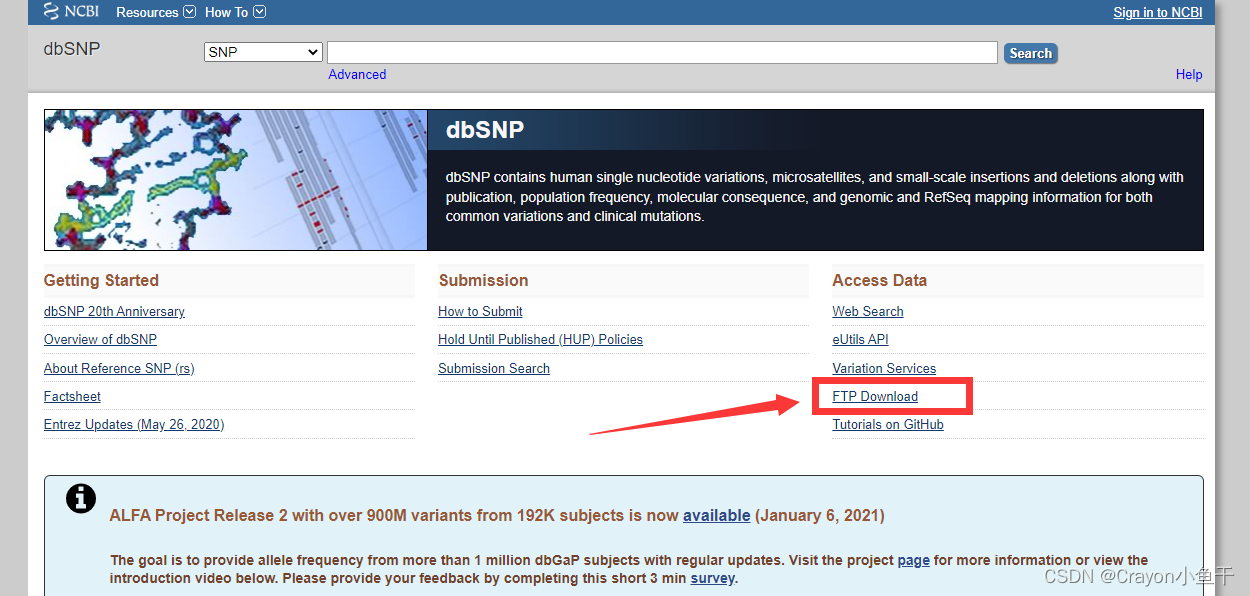
Task: Open Overview of dbSNP link
Action: pyautogui.click(x=100, y=339)
